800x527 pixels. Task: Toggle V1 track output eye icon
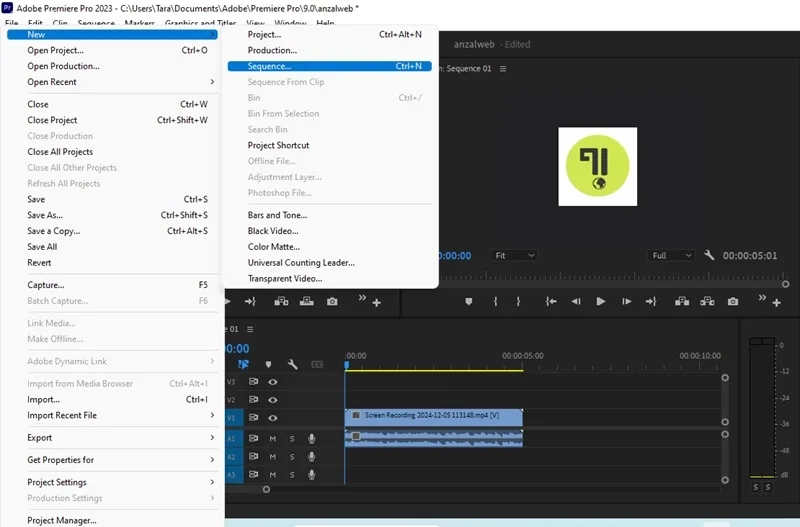tap(273, 418)
